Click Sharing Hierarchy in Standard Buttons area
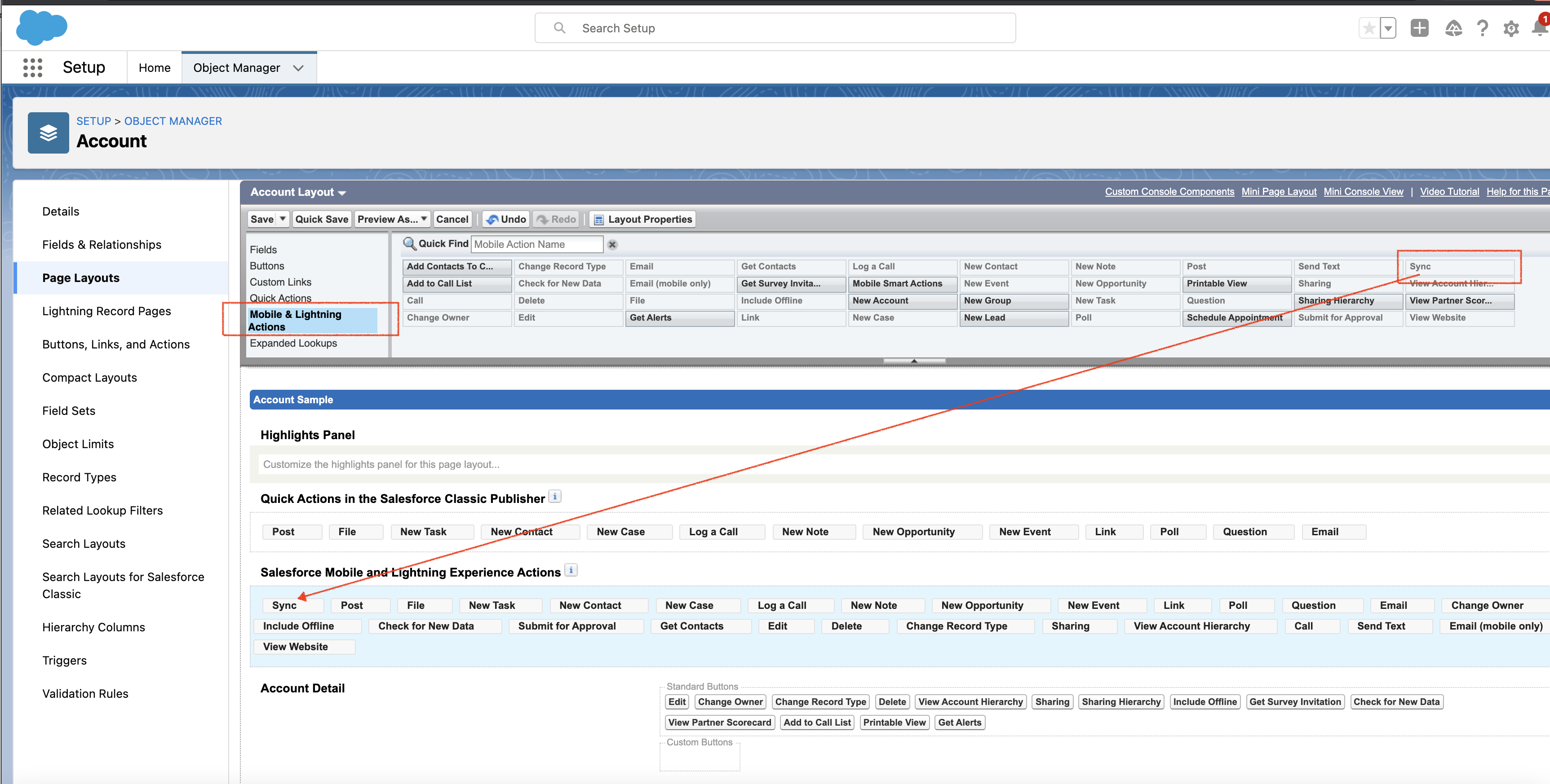This screenshot has width=1550, height=784. 1120,702
